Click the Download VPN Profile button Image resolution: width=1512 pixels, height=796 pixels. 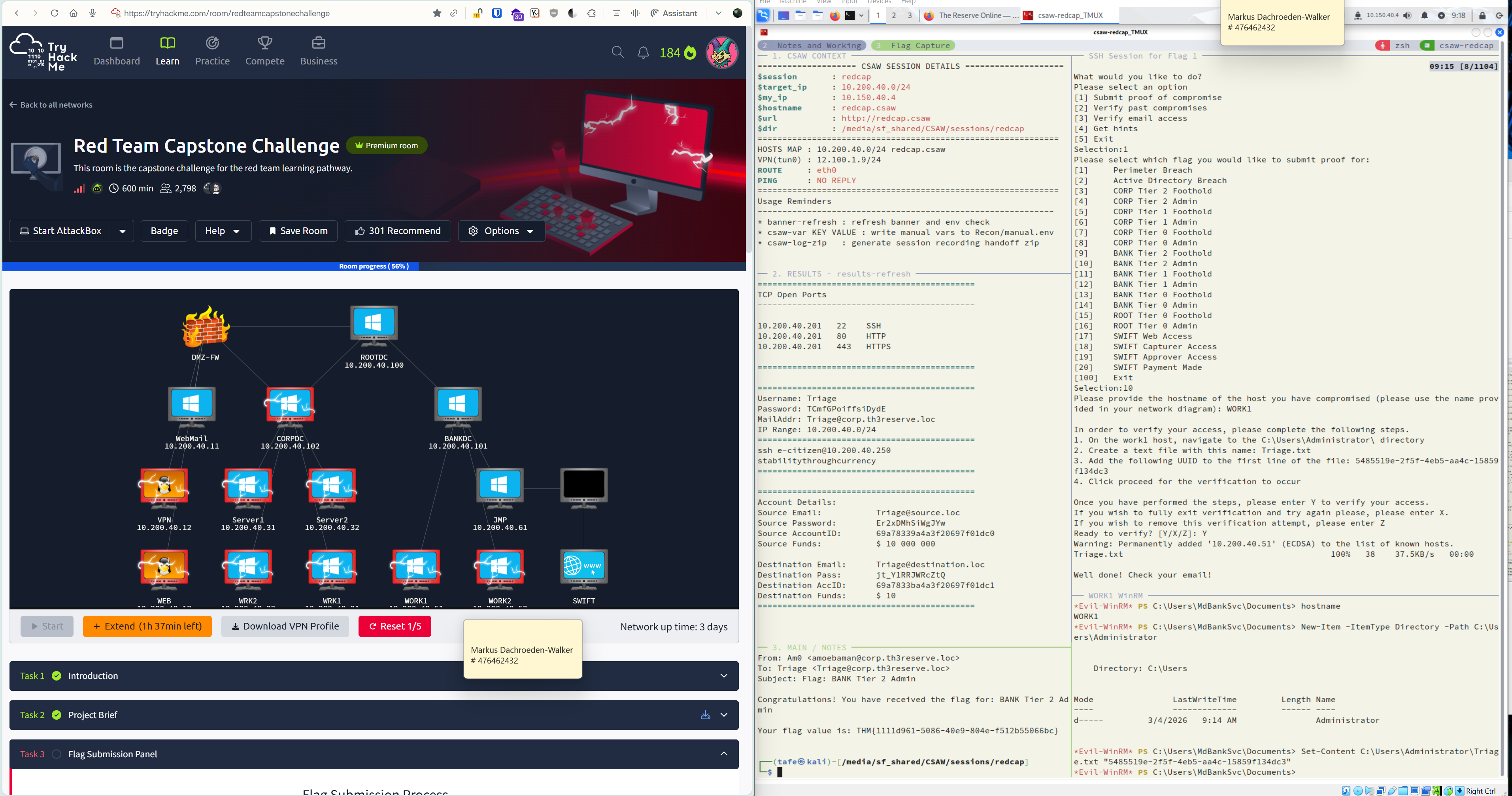tap(285, 626)
